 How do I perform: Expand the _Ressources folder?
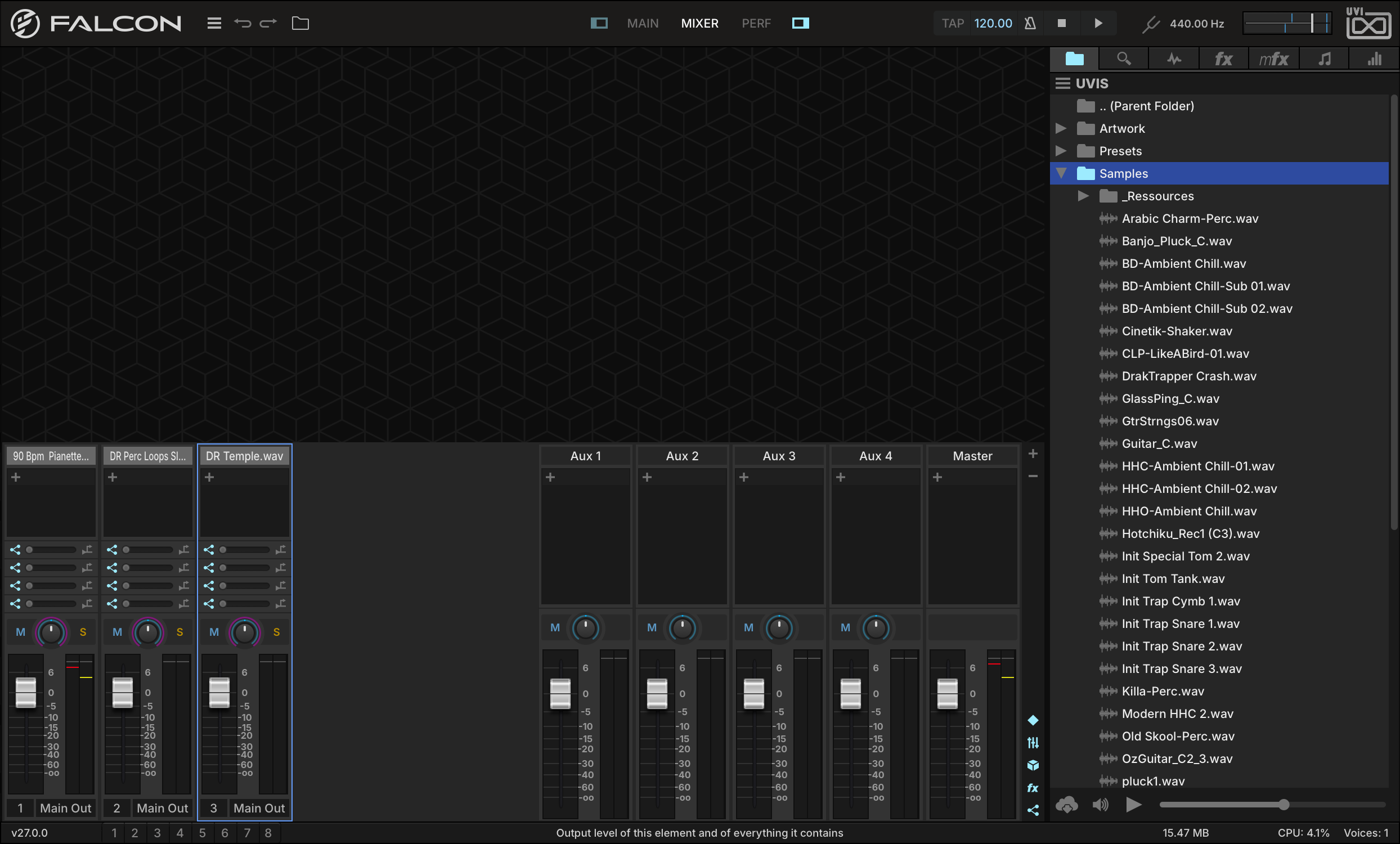pyautogui.click(x=1084, y=196)
